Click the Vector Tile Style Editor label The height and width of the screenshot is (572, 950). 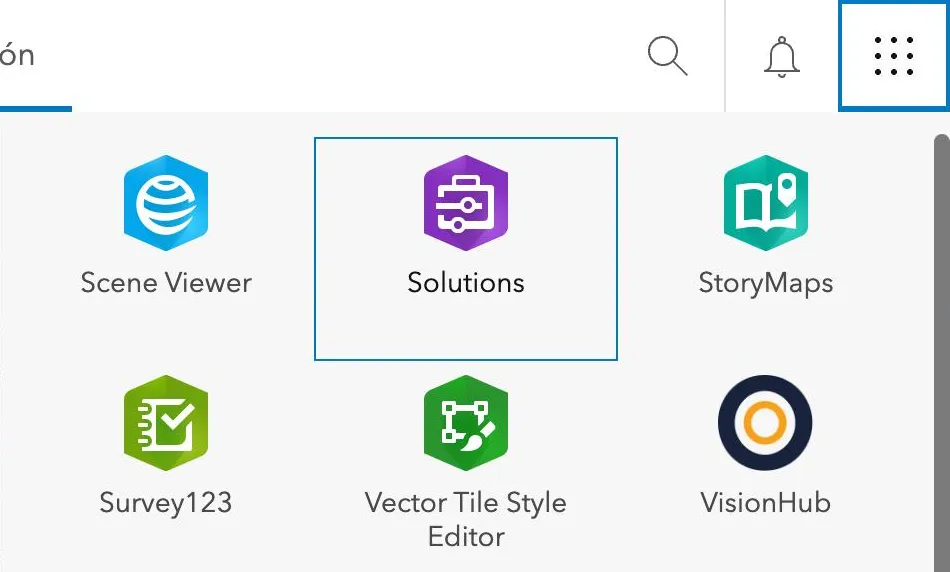click(x=466, y=520)
